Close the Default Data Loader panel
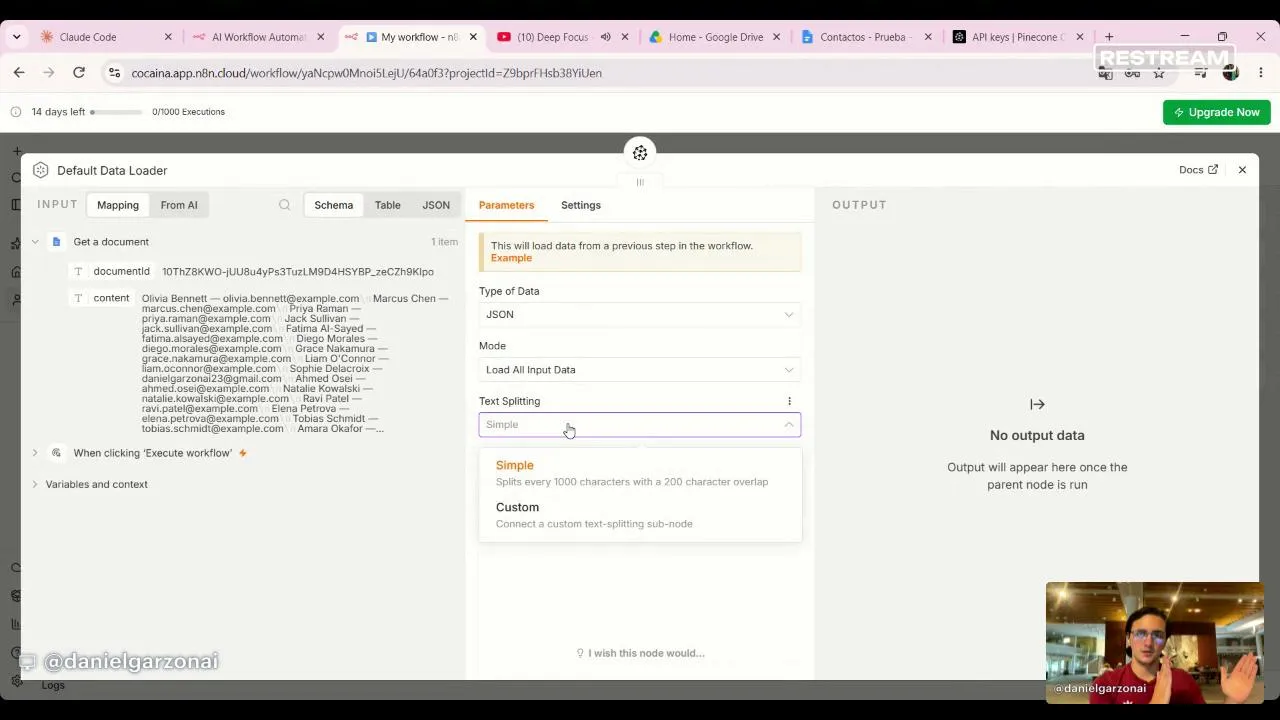Image resolution: width=1280 pixels, height=720 pixels. point(1242,170)
